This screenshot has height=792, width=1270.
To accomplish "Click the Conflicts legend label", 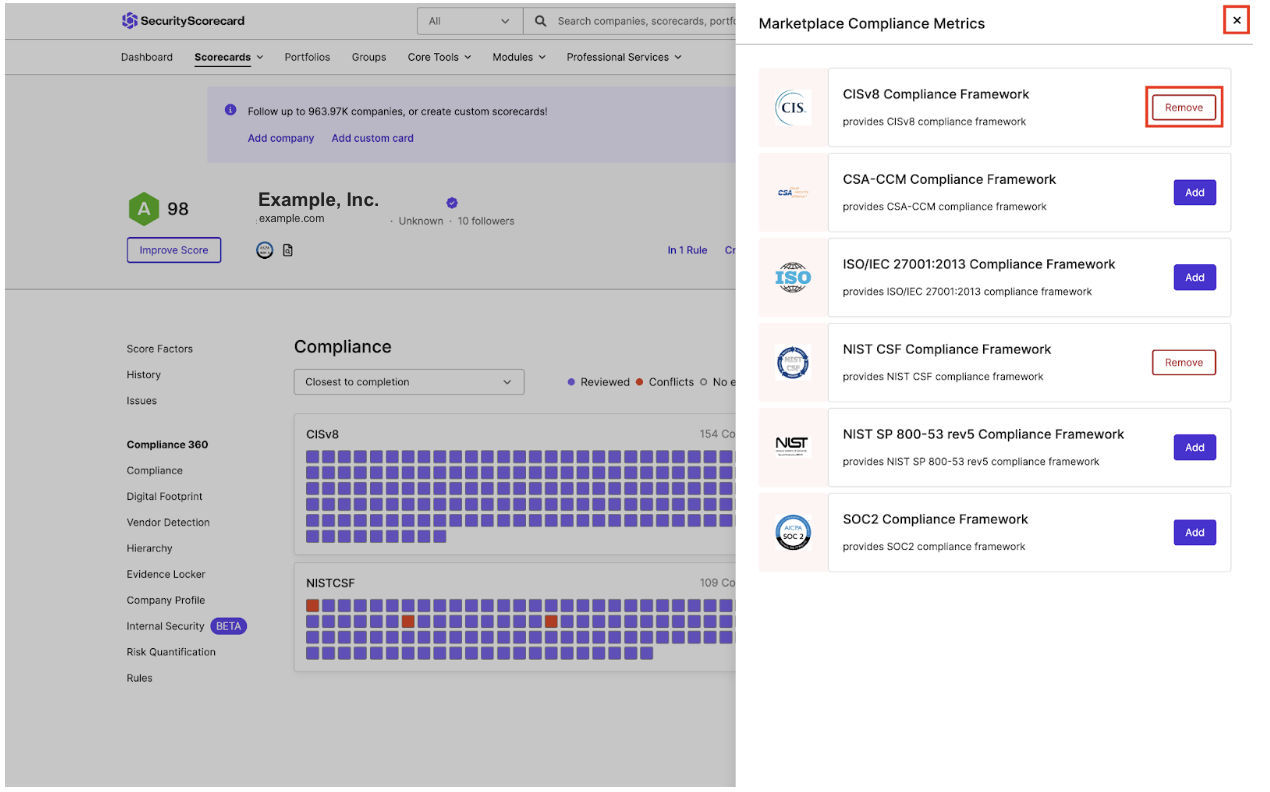I will (671, 382).
